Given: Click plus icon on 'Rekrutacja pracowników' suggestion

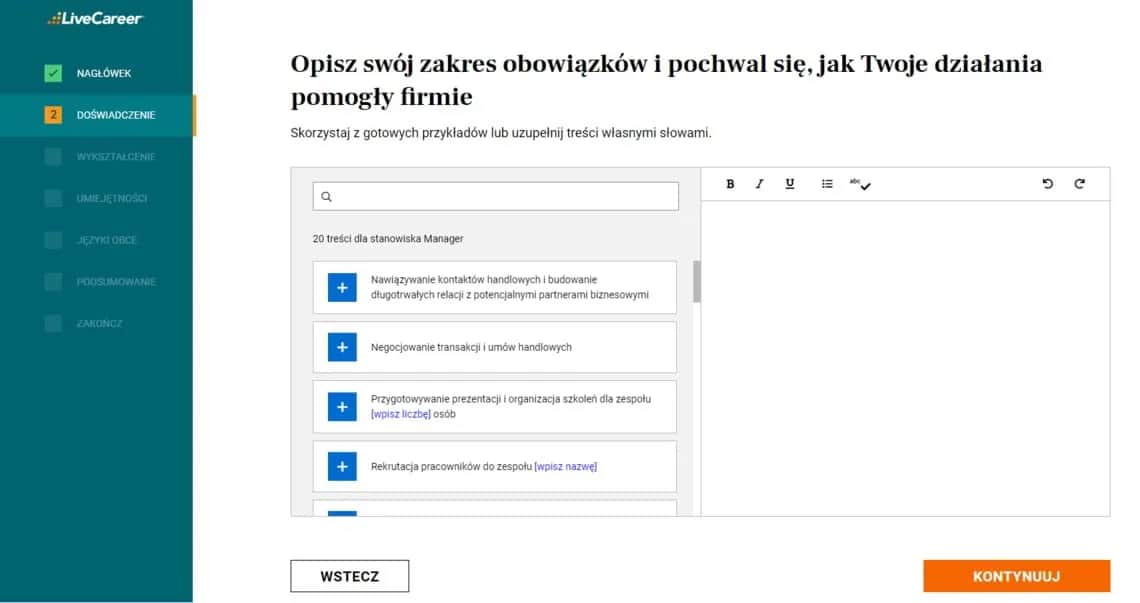Looking at the screenshot, I should (342, 466).
